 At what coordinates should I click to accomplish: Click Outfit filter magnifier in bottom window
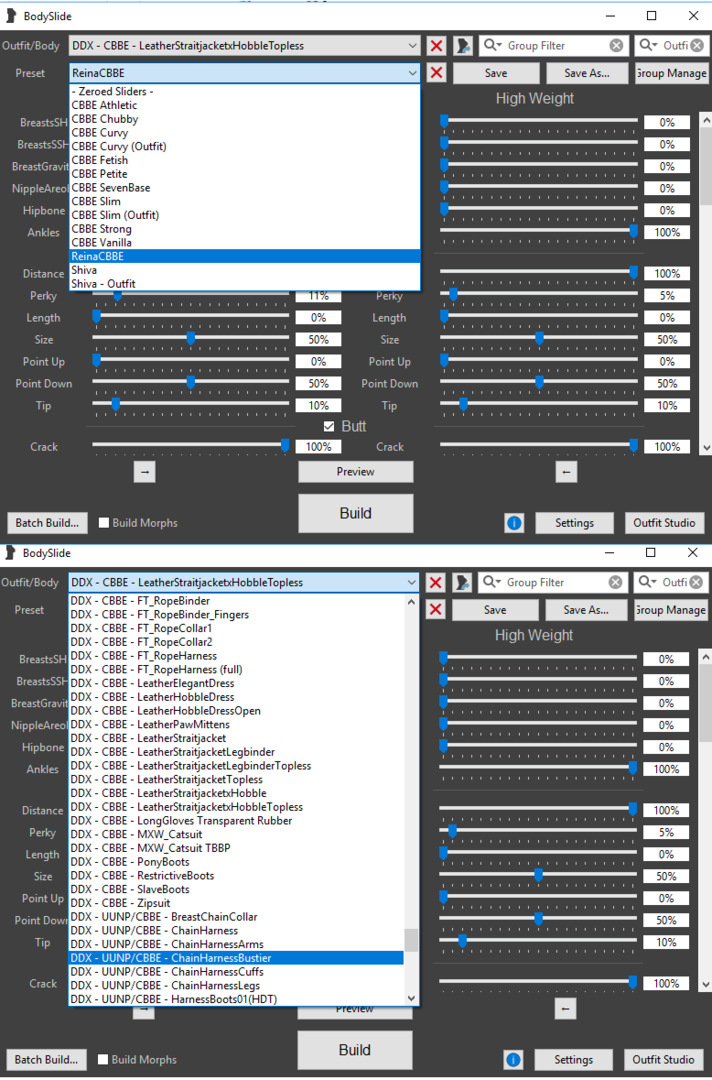(647, 582)
